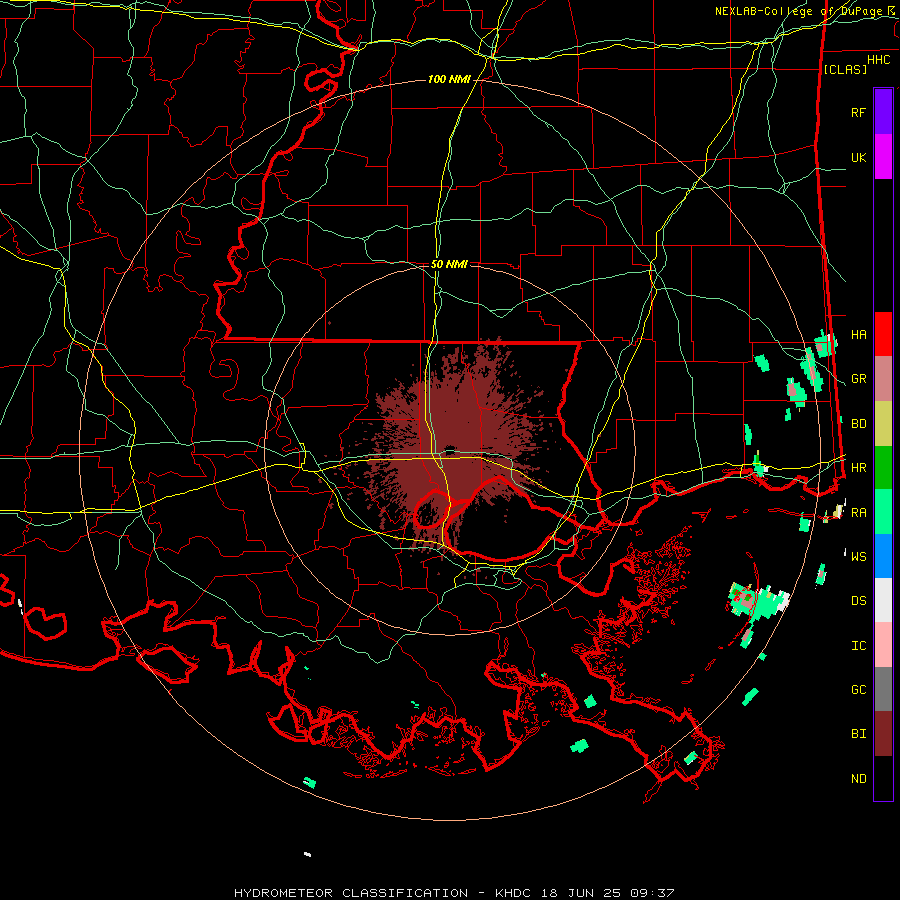Click the IC legend label
This screenshot has width=900, height=900.
pos(858,646)
